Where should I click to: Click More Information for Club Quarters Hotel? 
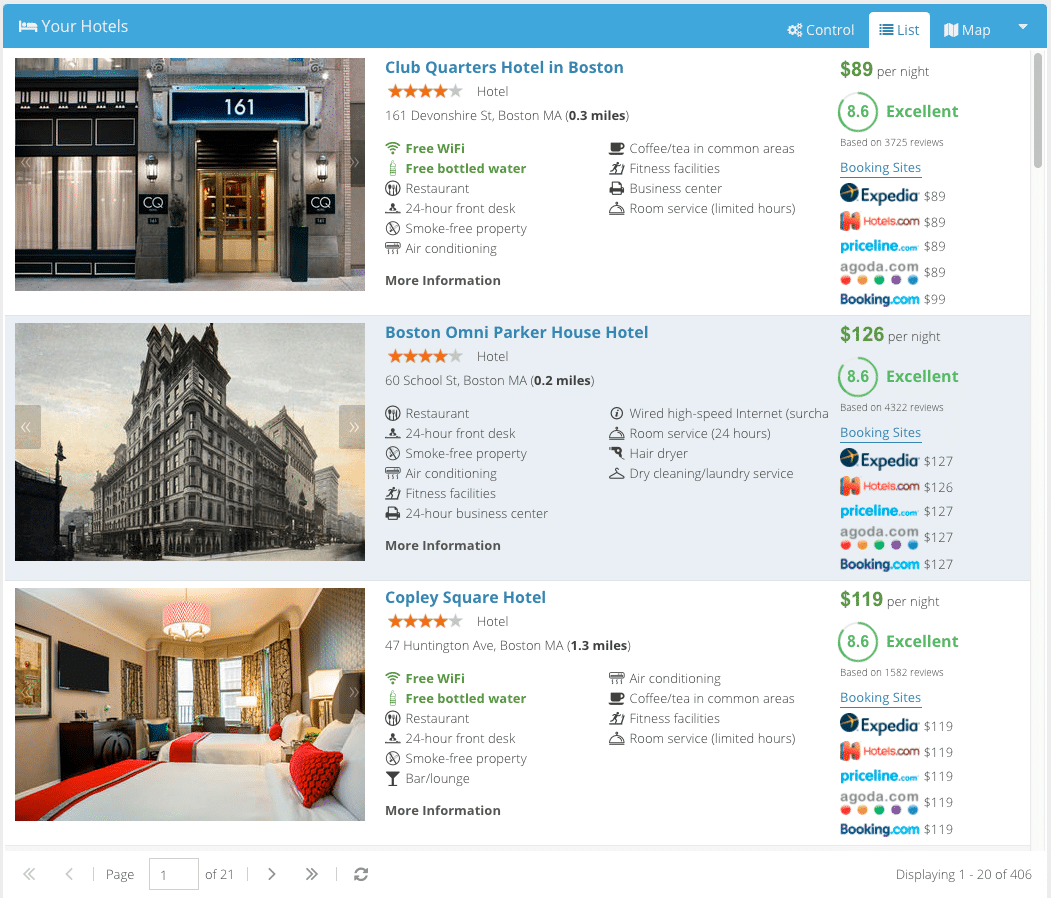(x=442, y=280)
